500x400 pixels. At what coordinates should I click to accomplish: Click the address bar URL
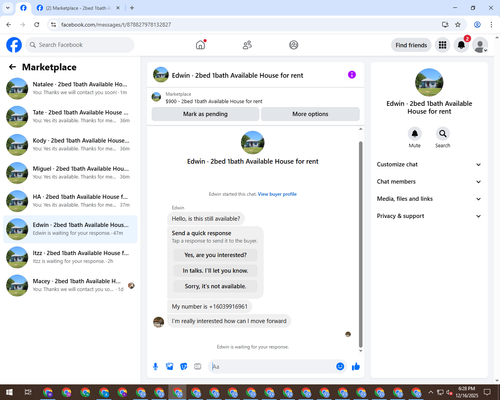(116, 25)
